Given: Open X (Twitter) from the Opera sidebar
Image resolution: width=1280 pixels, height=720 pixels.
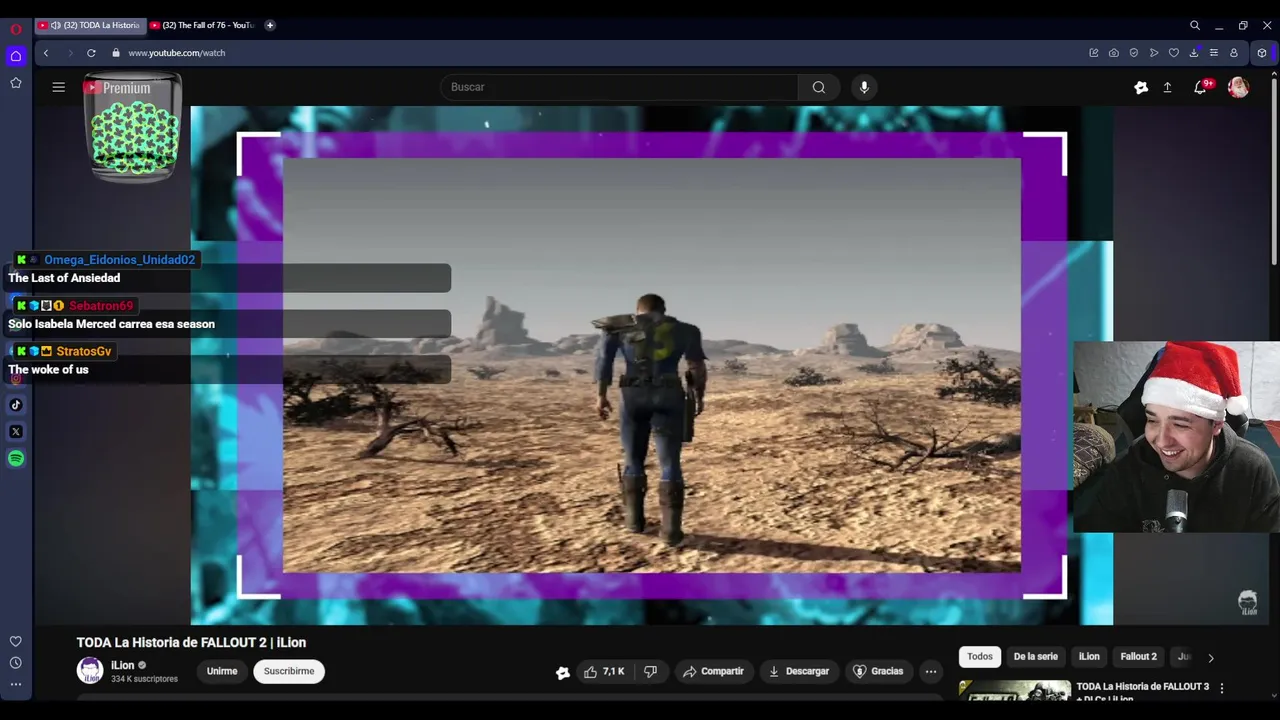Looking at the screenshot, I should coord(16,432).
